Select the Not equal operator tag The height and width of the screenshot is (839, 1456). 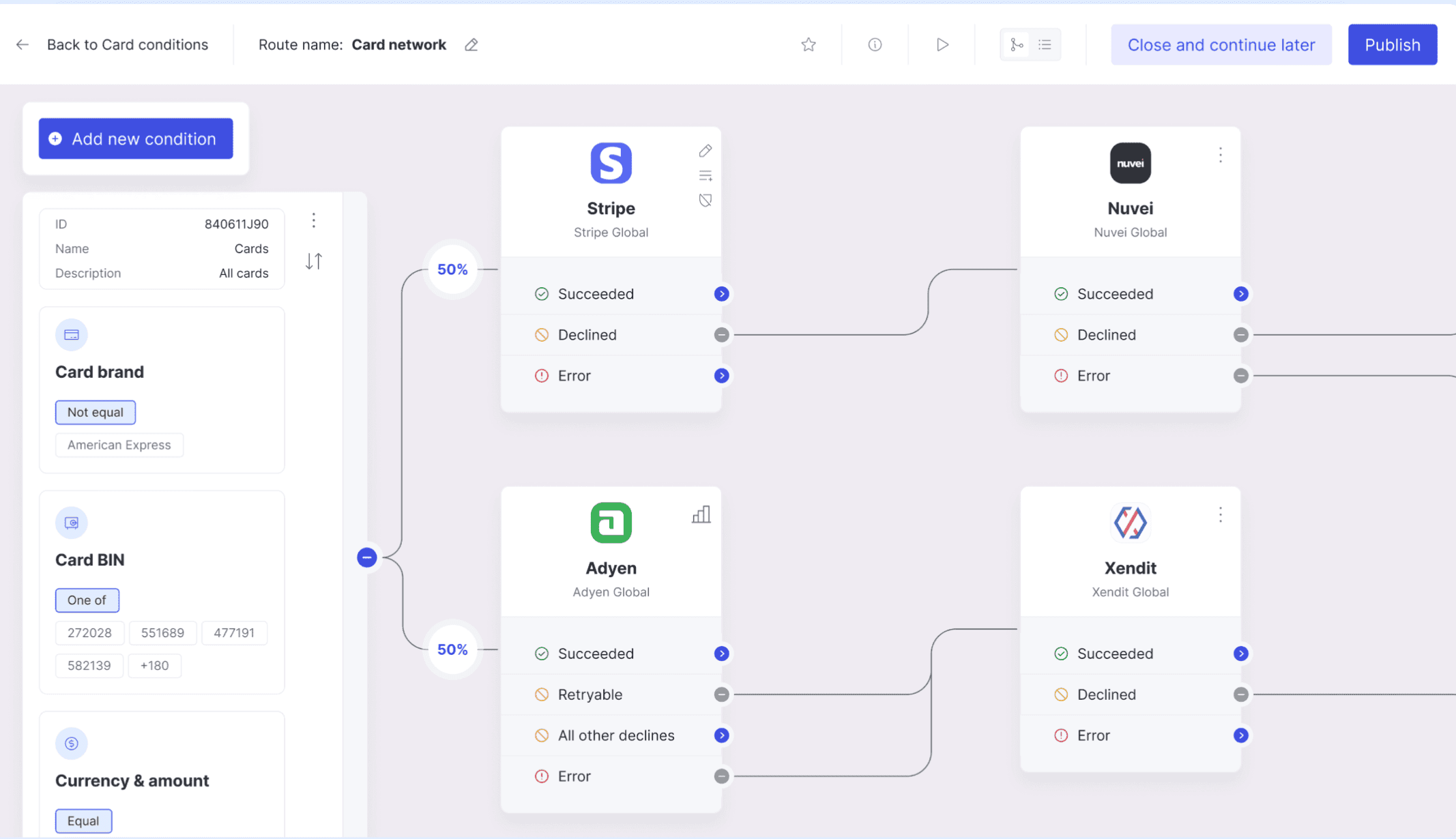[x=96, y=412]
